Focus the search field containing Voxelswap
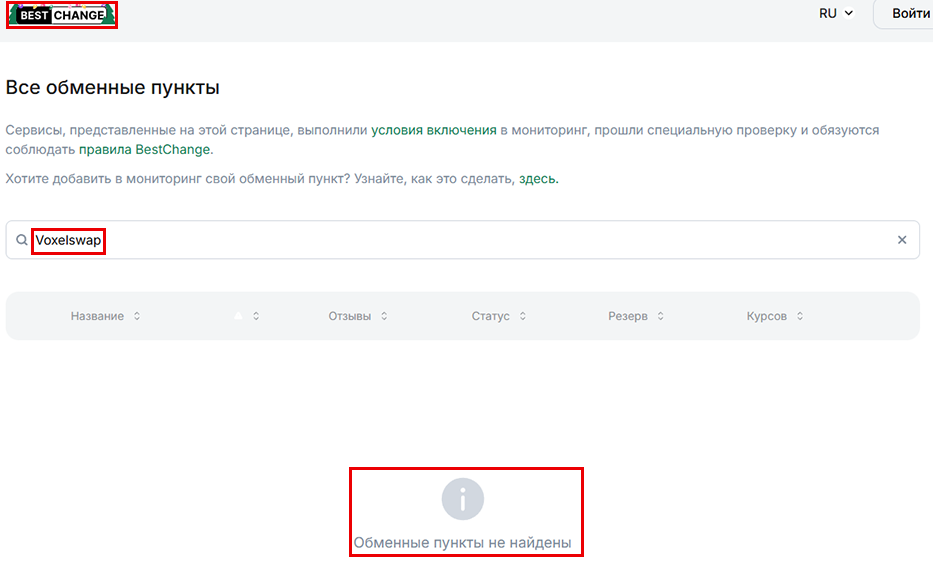Image resolution: width=933 pixels, height=580 pixels. tap(460, 240)
